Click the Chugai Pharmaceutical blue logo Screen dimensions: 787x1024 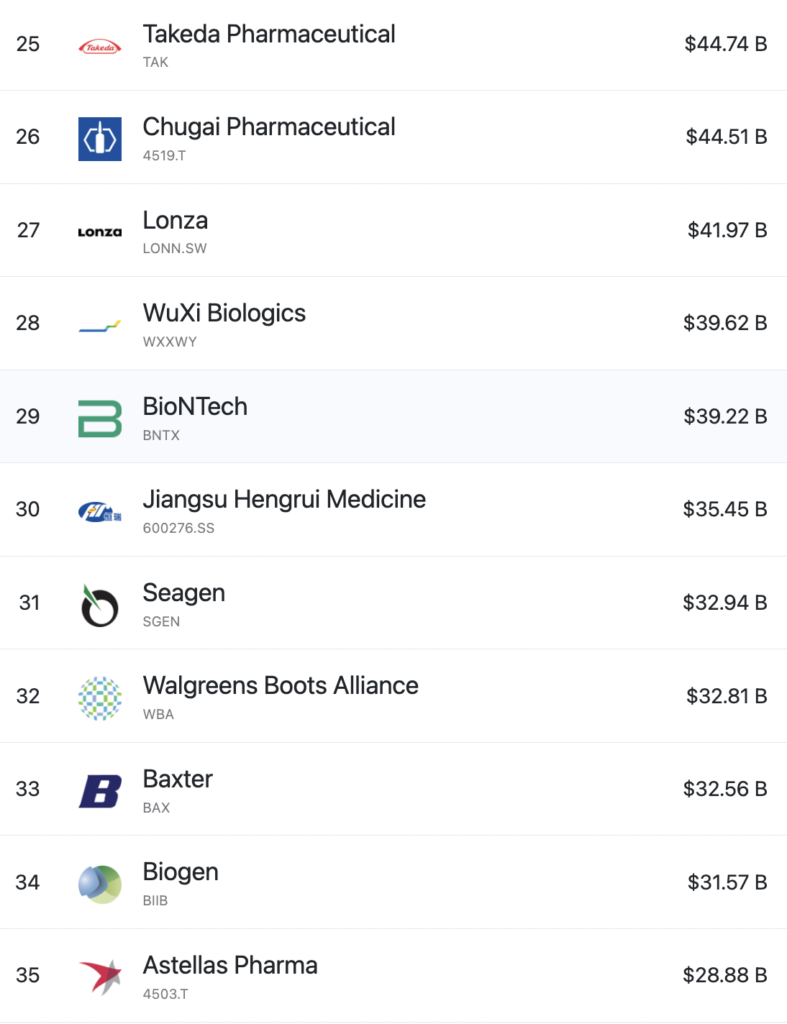[x=100, y=138]
